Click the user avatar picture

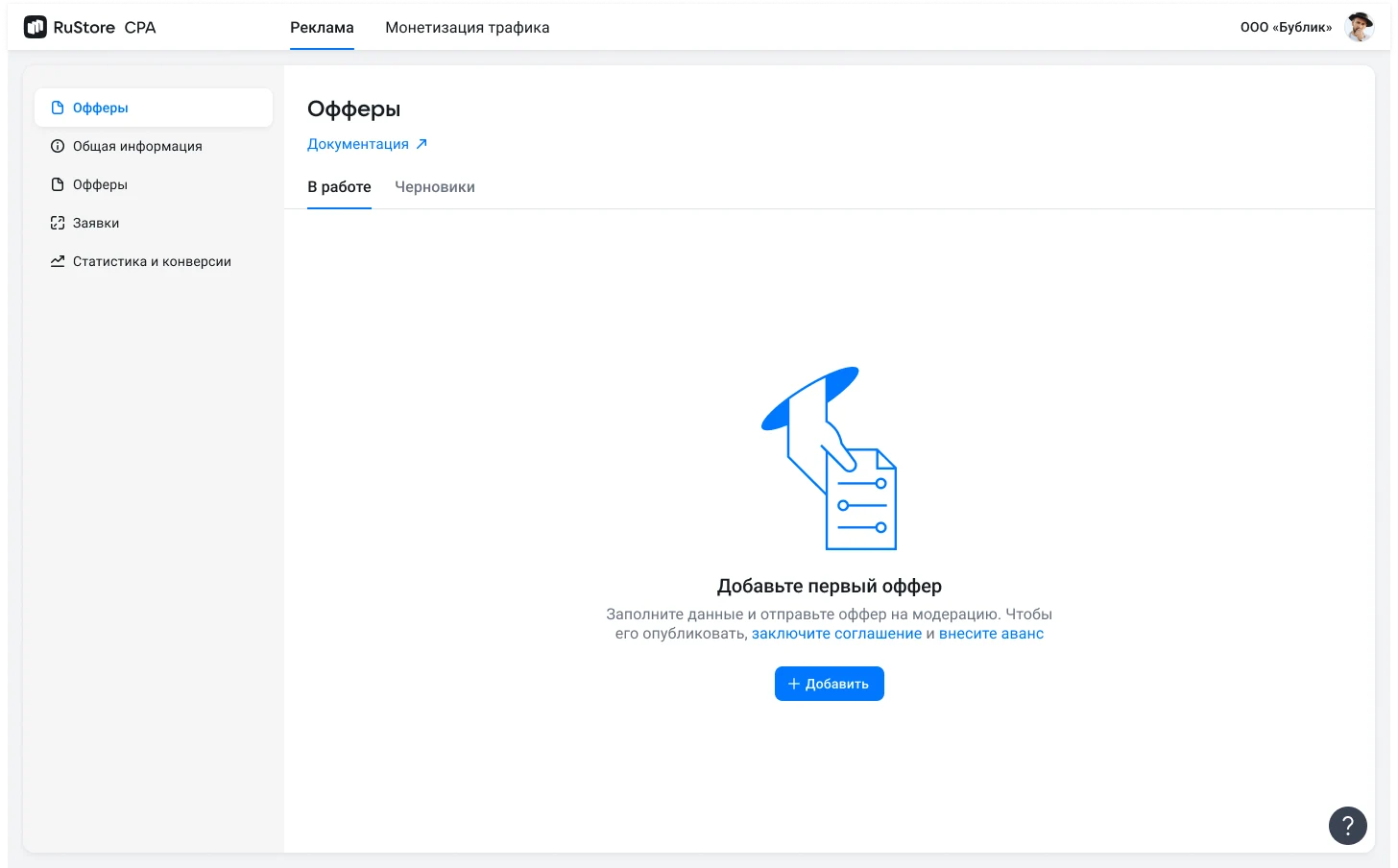click(x=1360, y=27)
